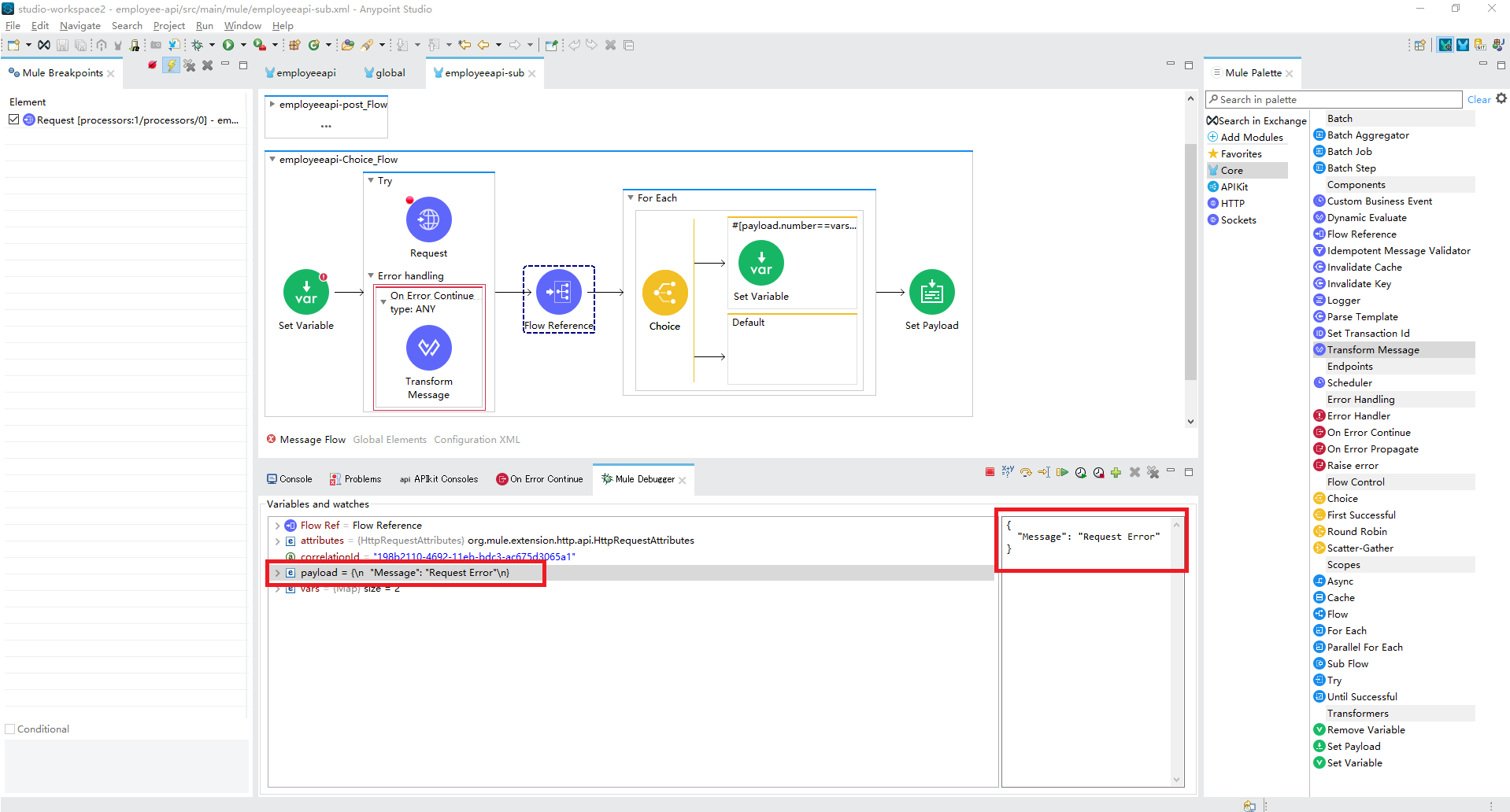
Task: Click Search in Exchange in palette
Action: [x=1256, y=120]
